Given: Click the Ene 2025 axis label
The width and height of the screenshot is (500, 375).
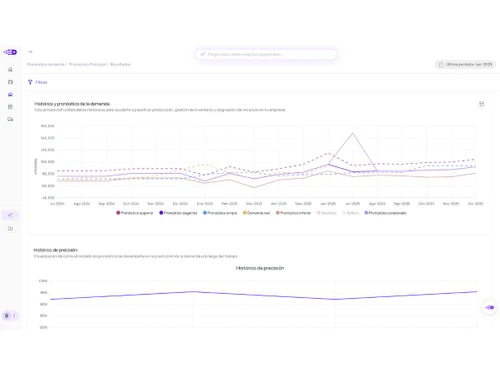Looking at the screenshot, I should click(x=205, y=203).
